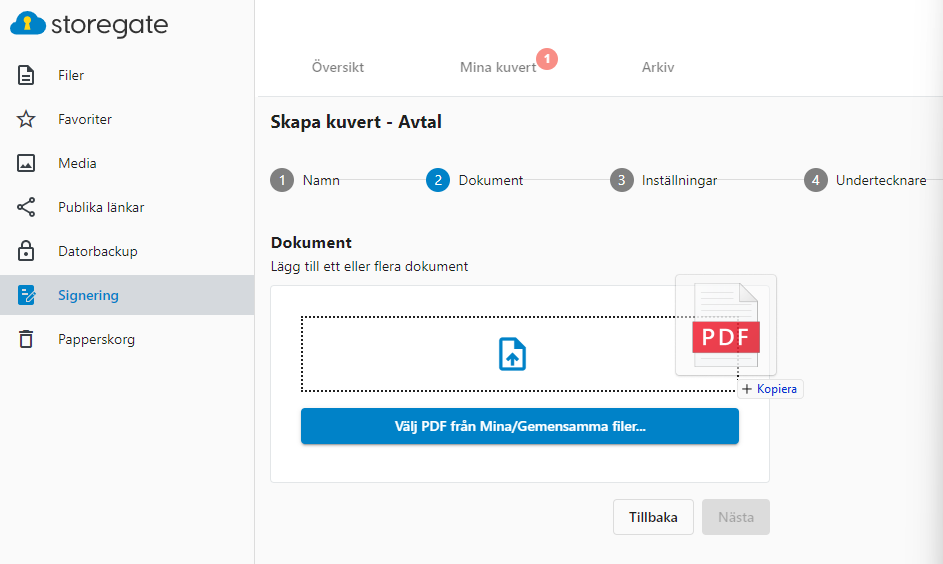Go to the Arkiv tab
Image resolution: width=943 pixels, height=564 pixels.
coord(658,67)
